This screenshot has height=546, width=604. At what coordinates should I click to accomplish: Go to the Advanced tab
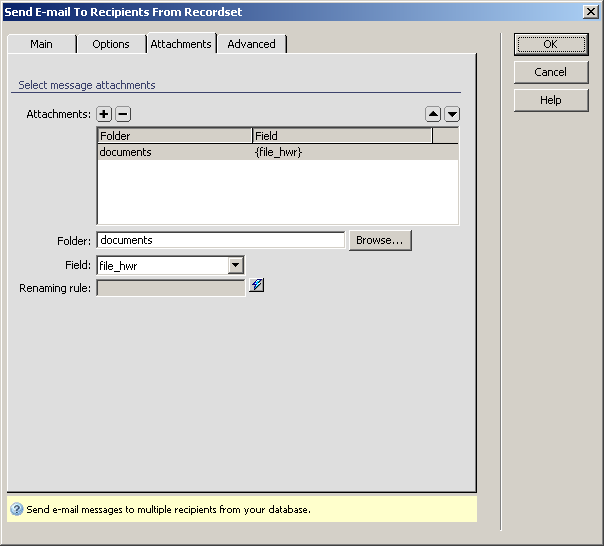tap(251, 44)
